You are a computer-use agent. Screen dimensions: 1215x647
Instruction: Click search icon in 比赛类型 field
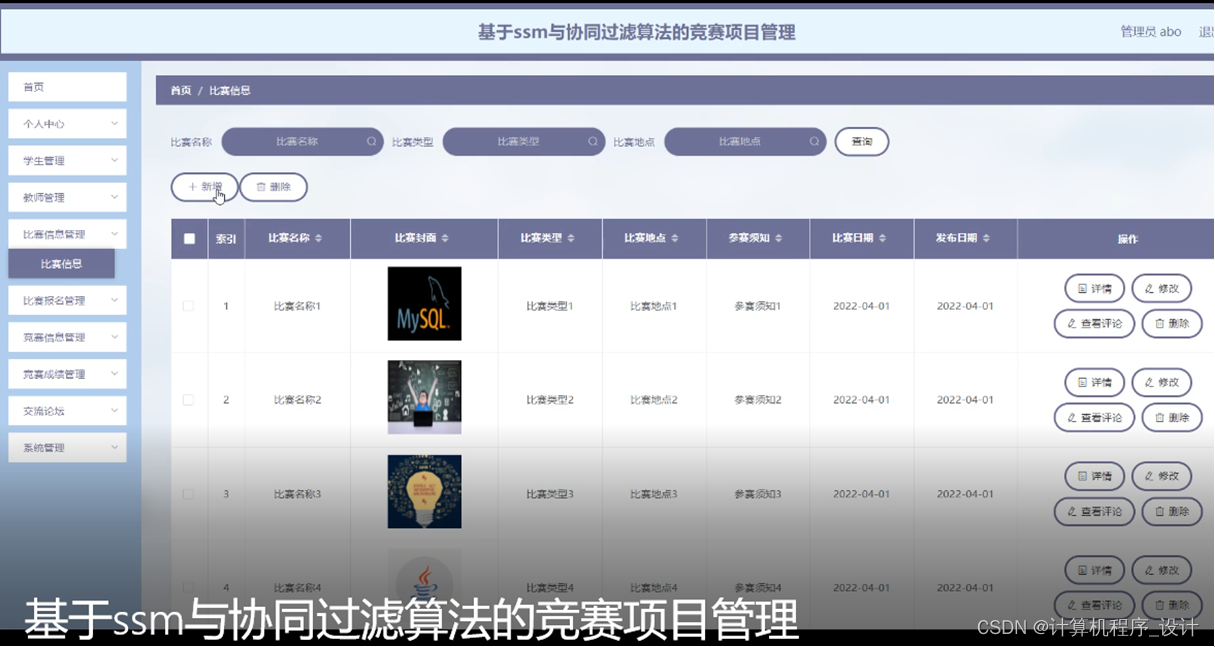tap(593, 142)
